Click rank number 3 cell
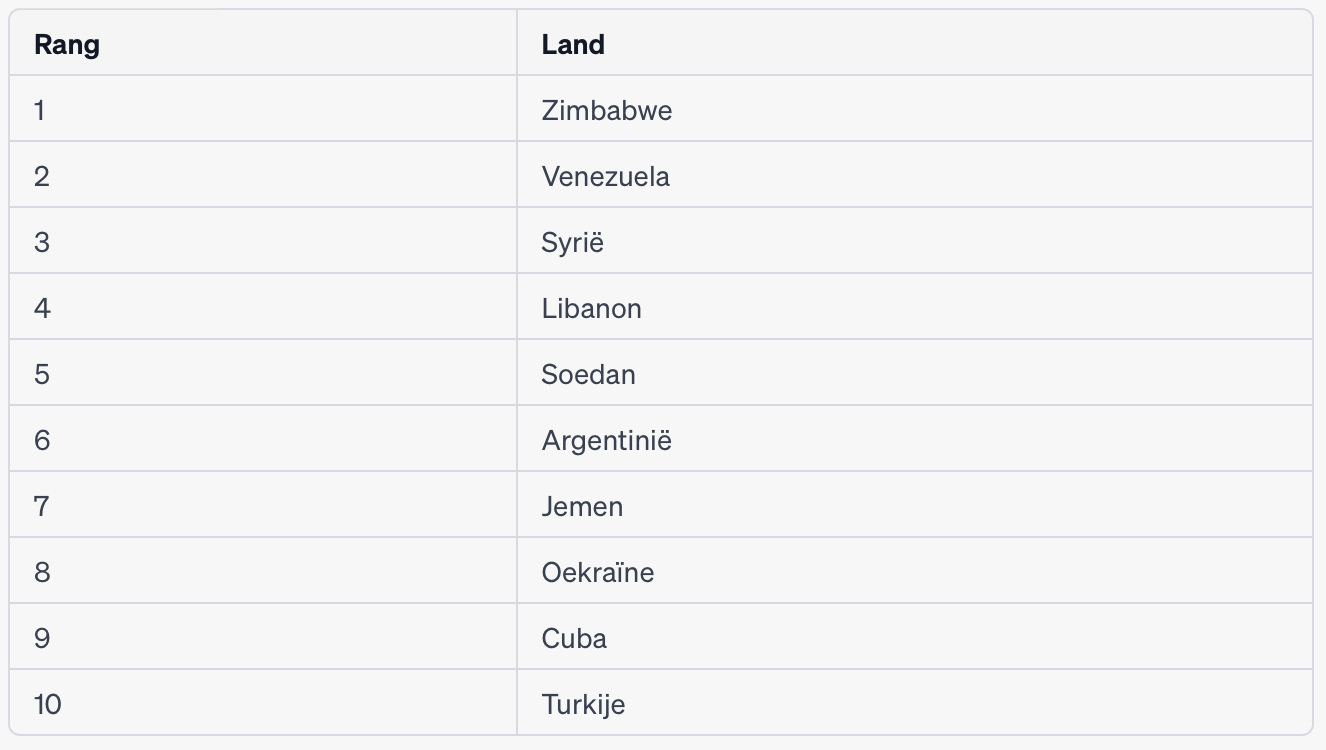The height and width of the screenshot is (750, 1326). pos(42,243)
